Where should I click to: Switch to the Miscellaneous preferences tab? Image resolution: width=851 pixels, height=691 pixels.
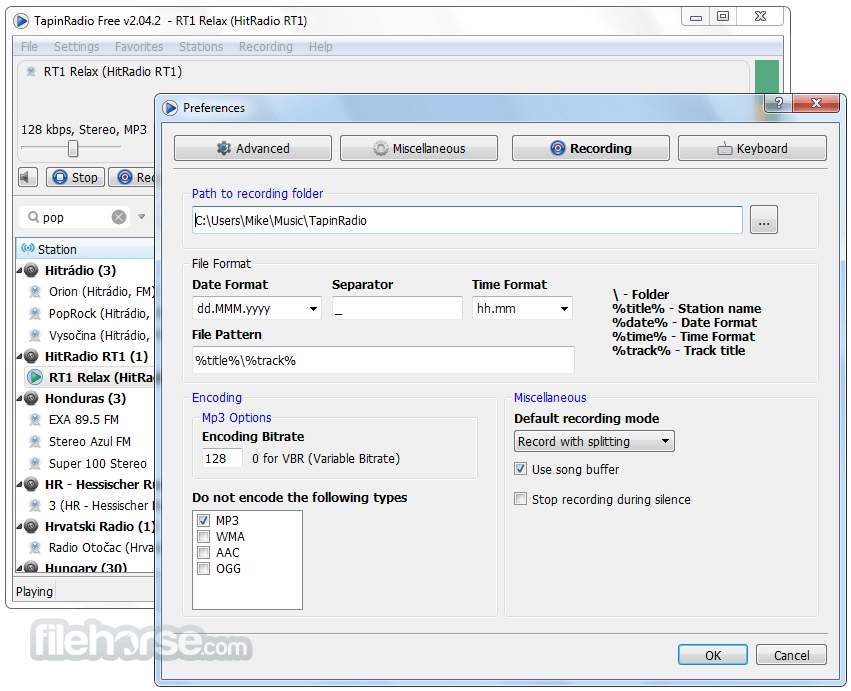point(419,148)
